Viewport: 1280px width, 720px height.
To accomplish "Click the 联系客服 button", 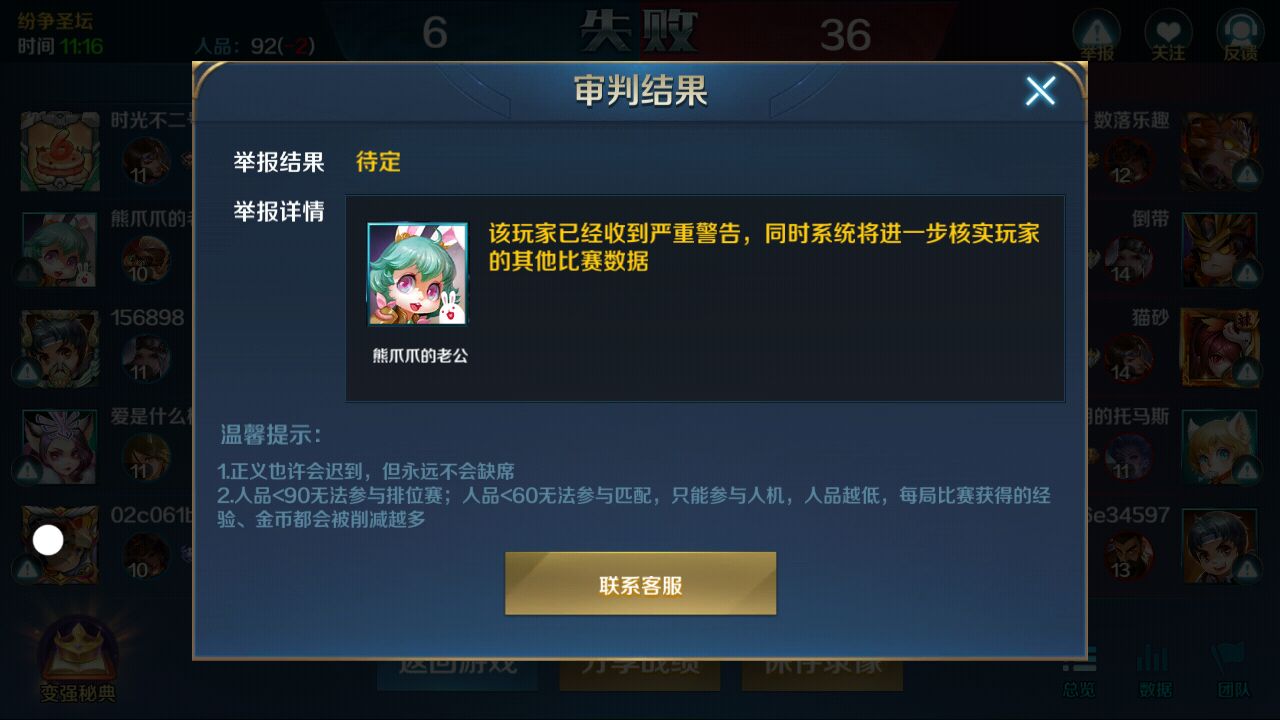I will (640, 584).
